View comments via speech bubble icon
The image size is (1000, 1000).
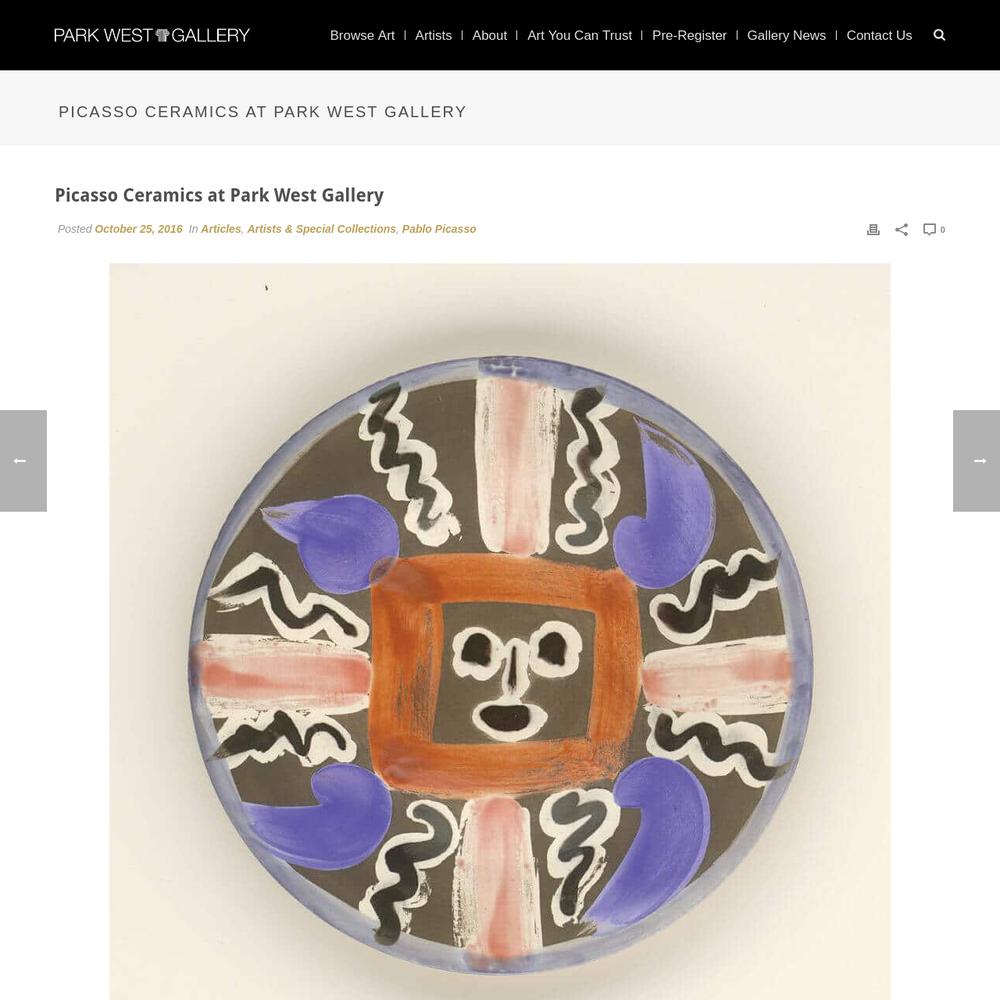coord(933,230)
